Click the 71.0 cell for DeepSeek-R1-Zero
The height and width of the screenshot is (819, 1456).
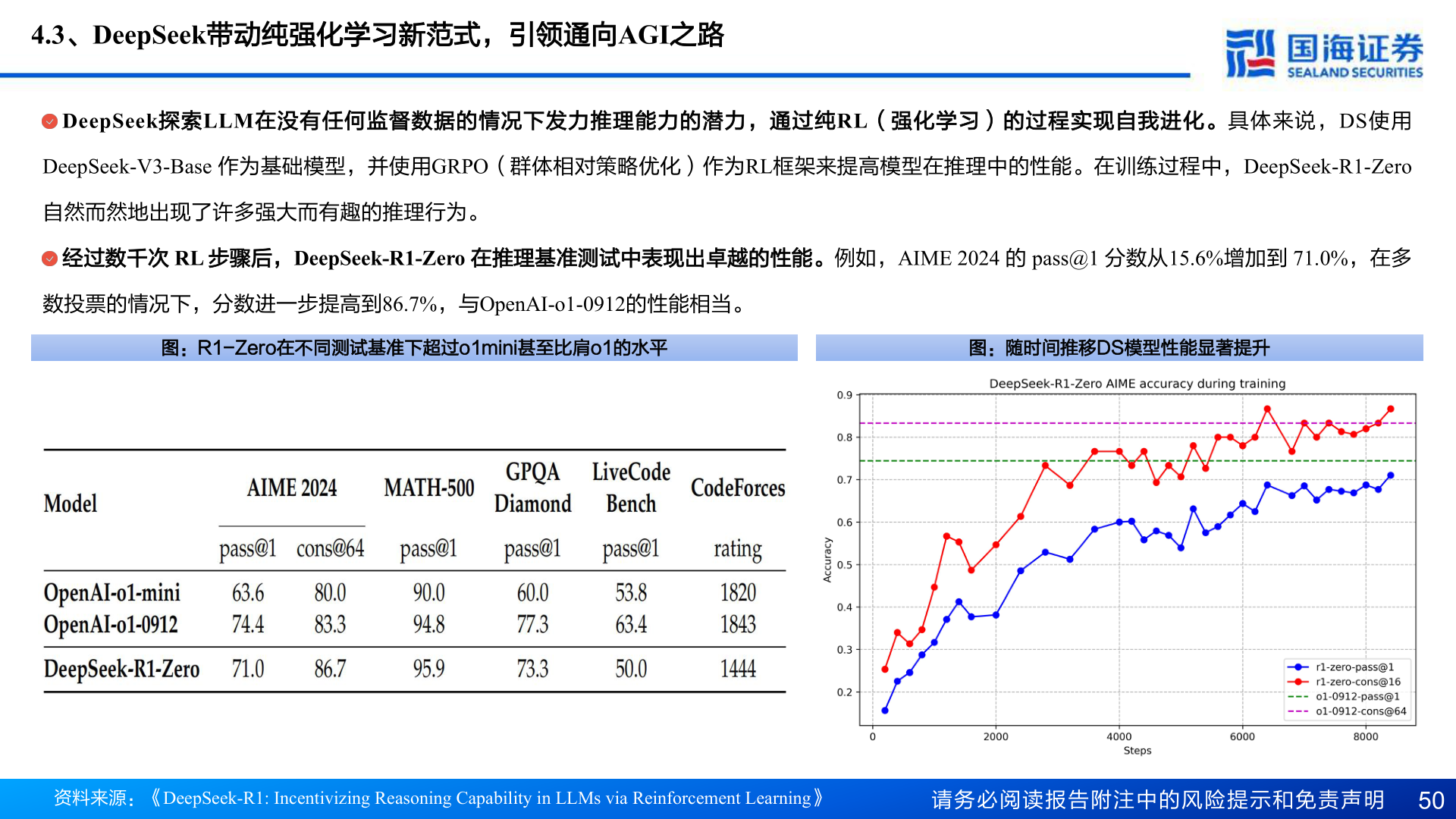[248, 669]
